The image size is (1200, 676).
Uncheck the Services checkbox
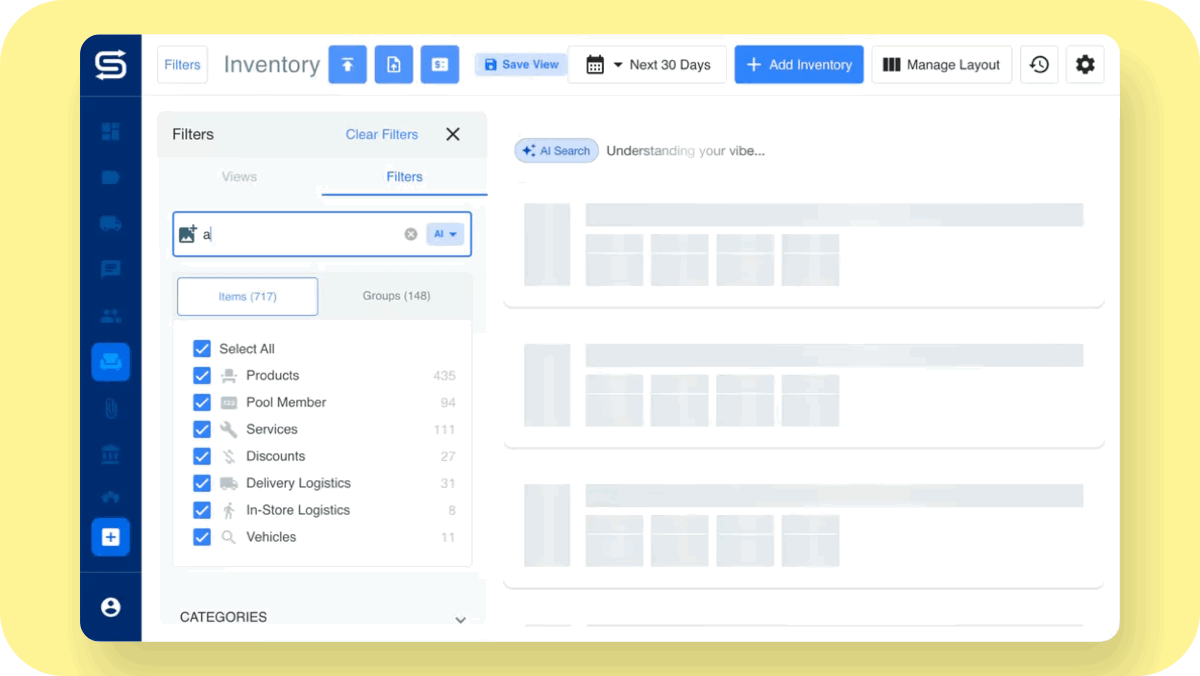[x=202, y=430]
